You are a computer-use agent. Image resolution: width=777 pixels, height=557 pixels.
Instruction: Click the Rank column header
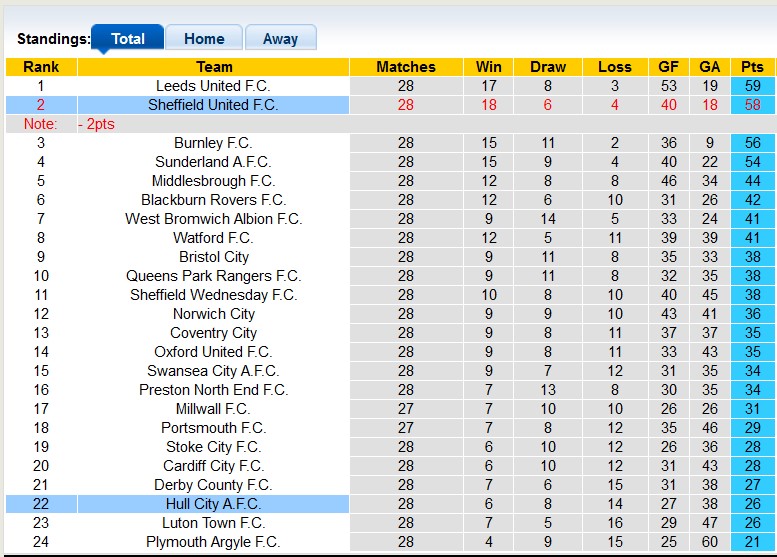tap(41, 67)
